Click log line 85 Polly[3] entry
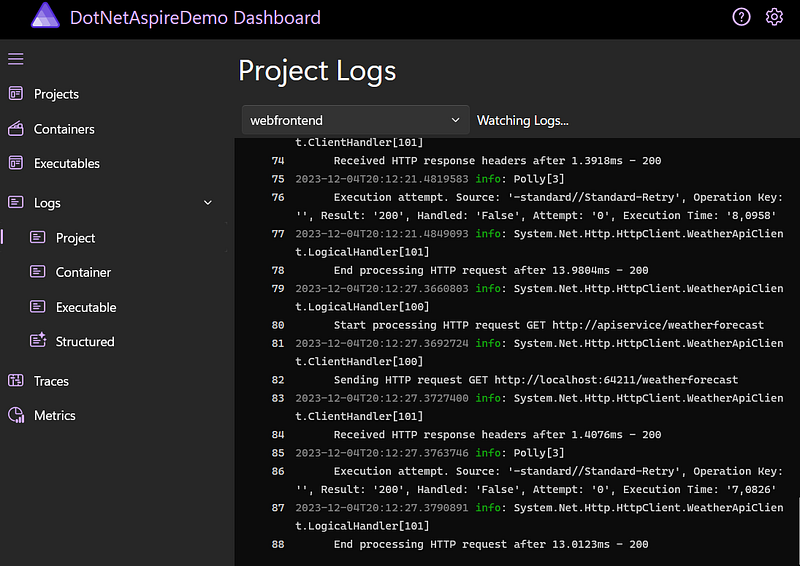The width and height of the screenshot is (800, 566). 538,453
